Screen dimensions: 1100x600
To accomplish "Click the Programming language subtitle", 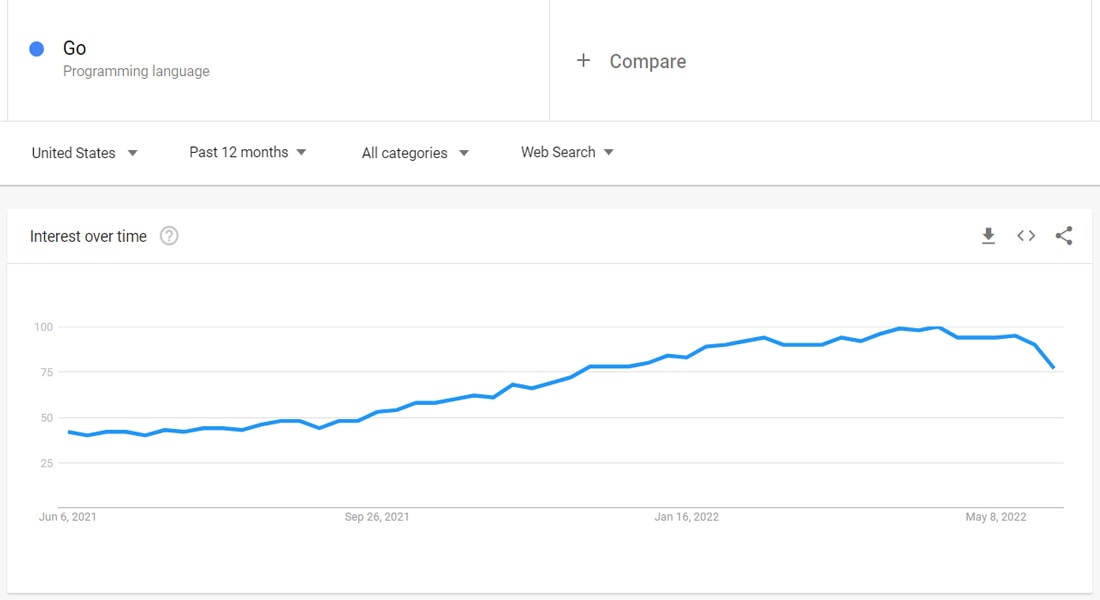I will point(136,71).
